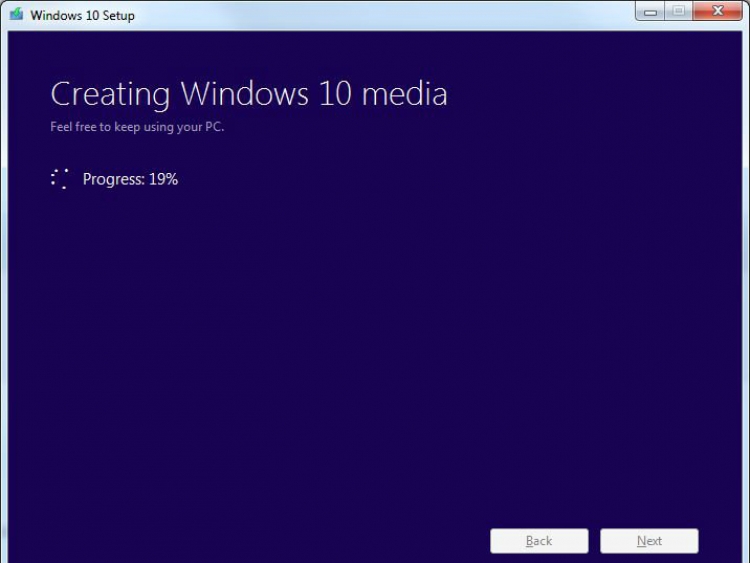Click the word "Setup" in the title bar

click(117, 16)
